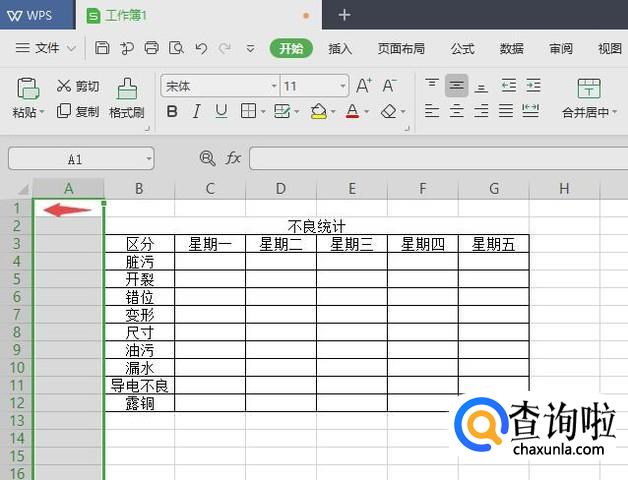Toggle Bold formatting

(x=172, y=111)
